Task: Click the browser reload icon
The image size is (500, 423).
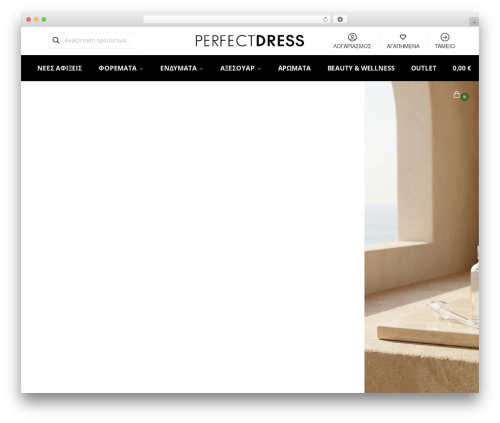Action: pyautogui.click(x=325, y=20)
